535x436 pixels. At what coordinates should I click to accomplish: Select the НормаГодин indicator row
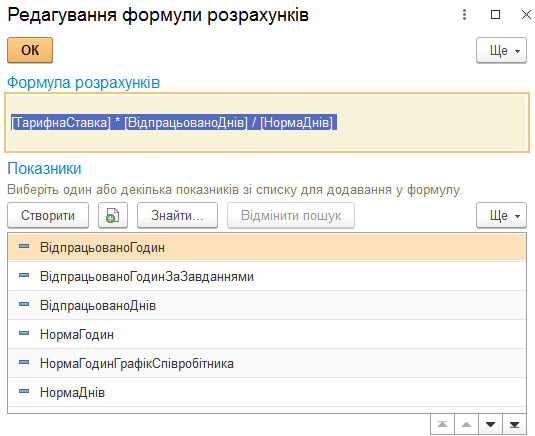pyautogui.click(x=267, y=334)
